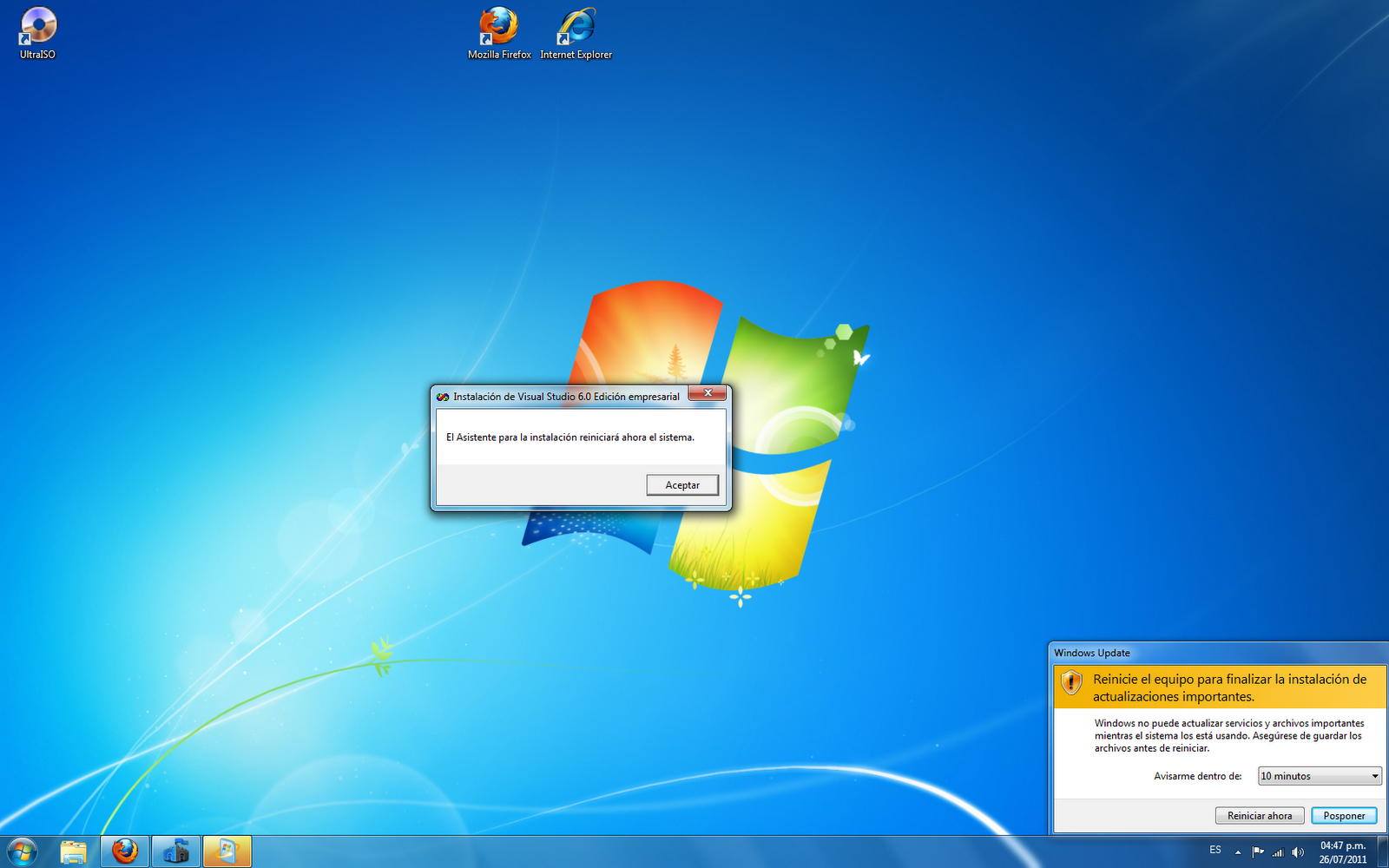1389x868 pixels.
Task: Open the '10 minutos' reminder dropdown
Action: 1320,776
